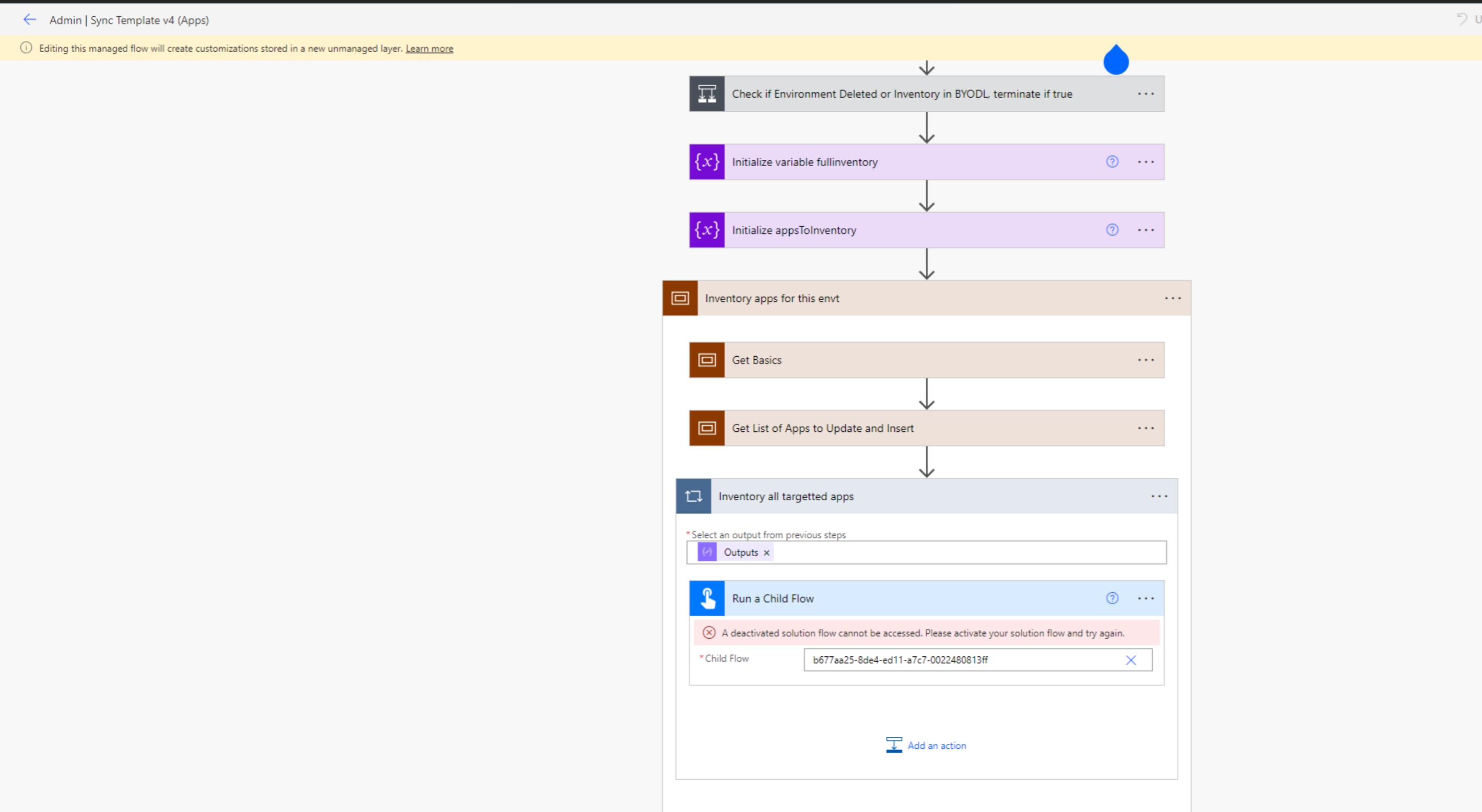The width and height of the screenshot is (1482, 812).
Task: Select the loop icon on Inventory all targetted apps
Action: [693, 496]
